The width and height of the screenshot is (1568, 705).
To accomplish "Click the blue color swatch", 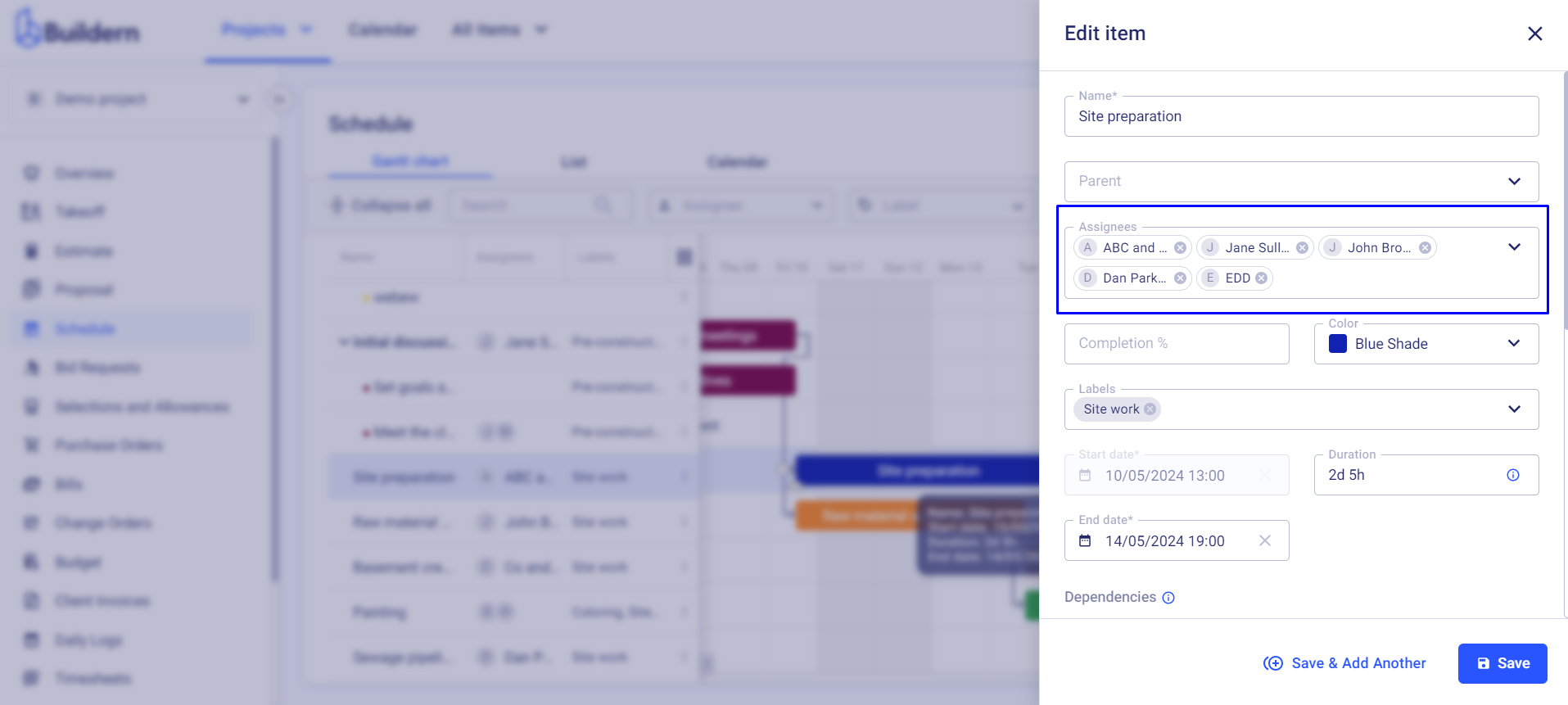I will 1338,344.
